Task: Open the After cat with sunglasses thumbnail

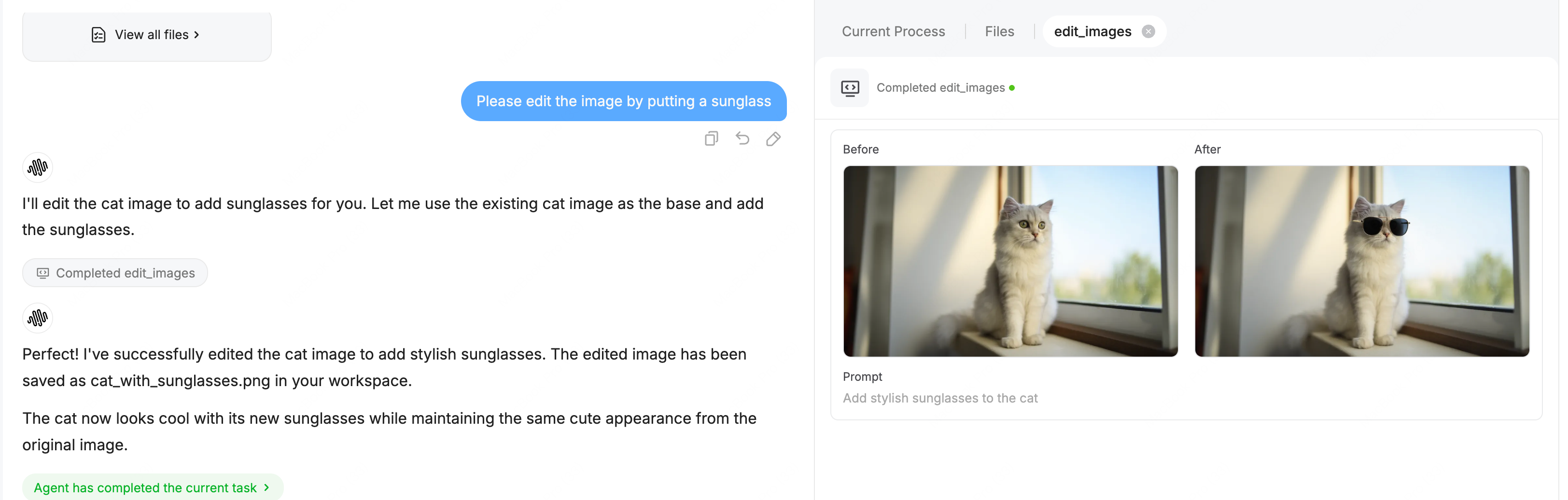Action: coord(1362,261)
